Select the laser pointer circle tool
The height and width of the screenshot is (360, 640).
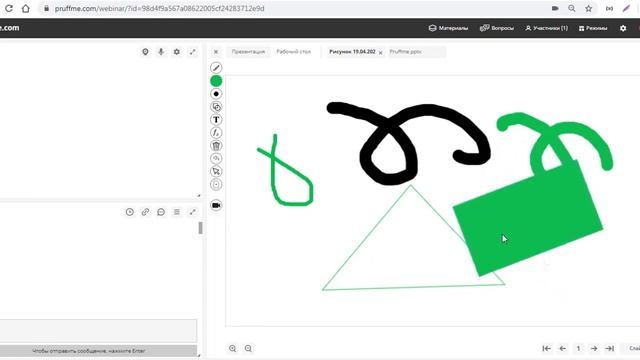pos(216,184)
